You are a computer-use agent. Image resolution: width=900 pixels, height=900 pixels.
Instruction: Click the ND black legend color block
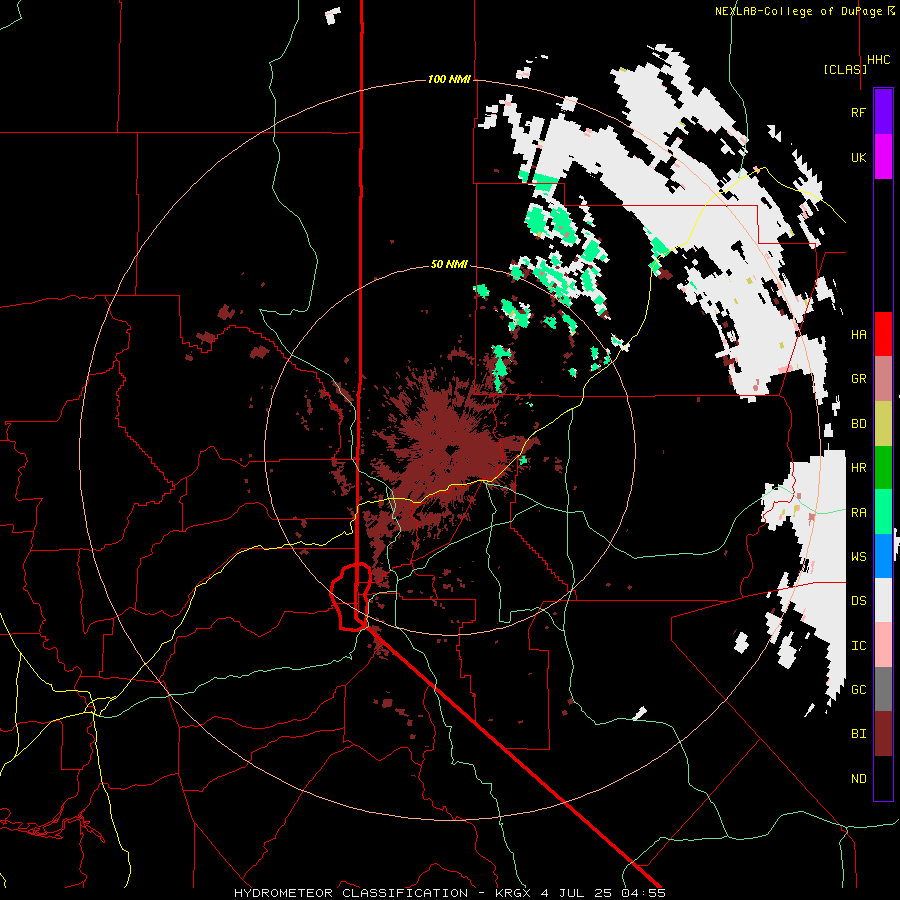point(883,778)
